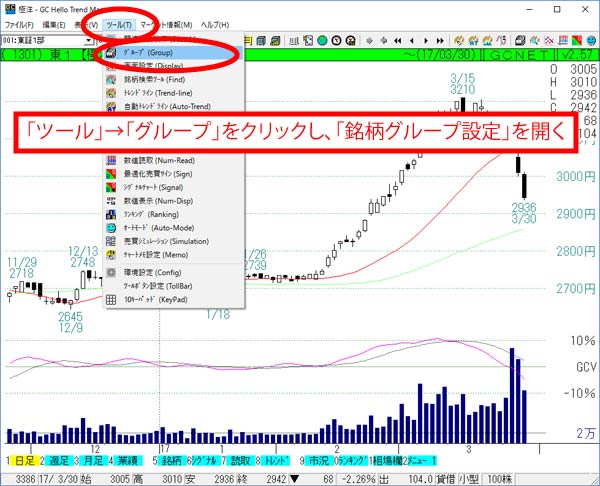Click the toolbar icon left of the AT icon
This screenshot has width=600, height=486.
click(459, 40)
